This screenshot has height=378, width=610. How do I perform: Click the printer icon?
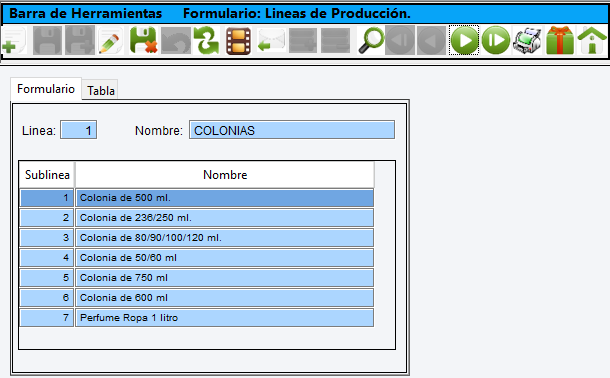pos(527,40)
